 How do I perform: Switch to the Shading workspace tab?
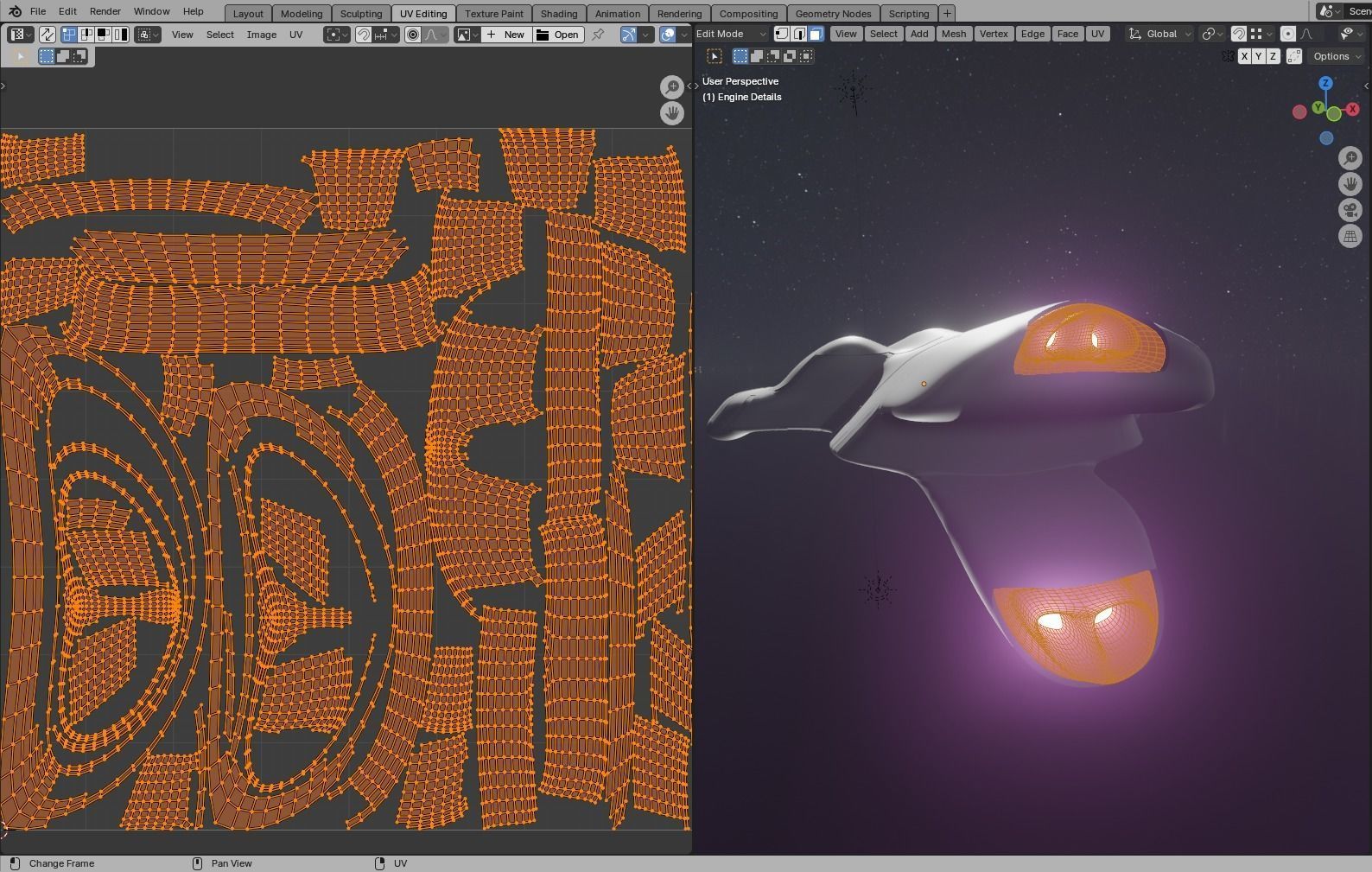(x=559, y=14)
